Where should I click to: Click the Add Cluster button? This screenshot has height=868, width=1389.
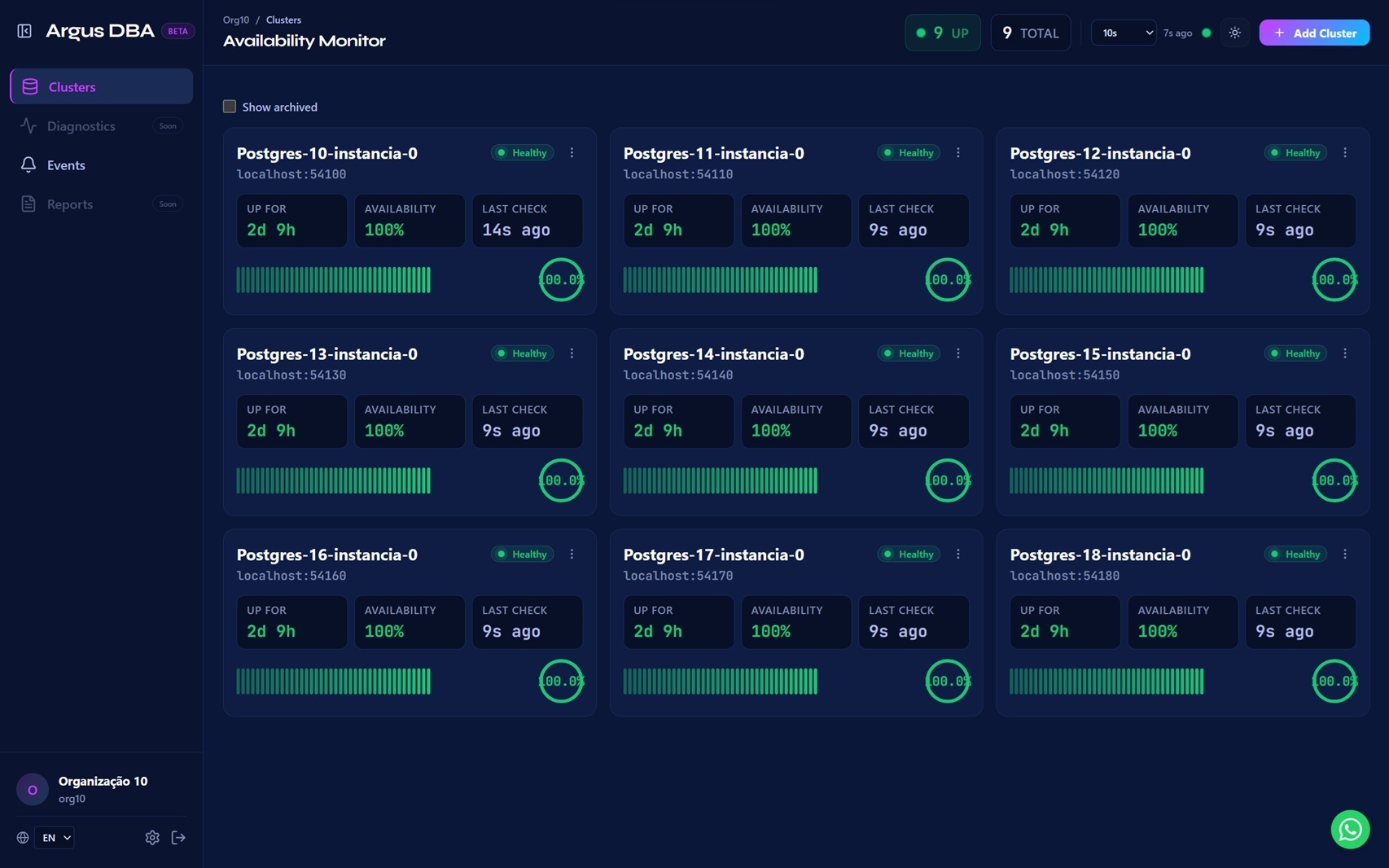pos(1313,33)
